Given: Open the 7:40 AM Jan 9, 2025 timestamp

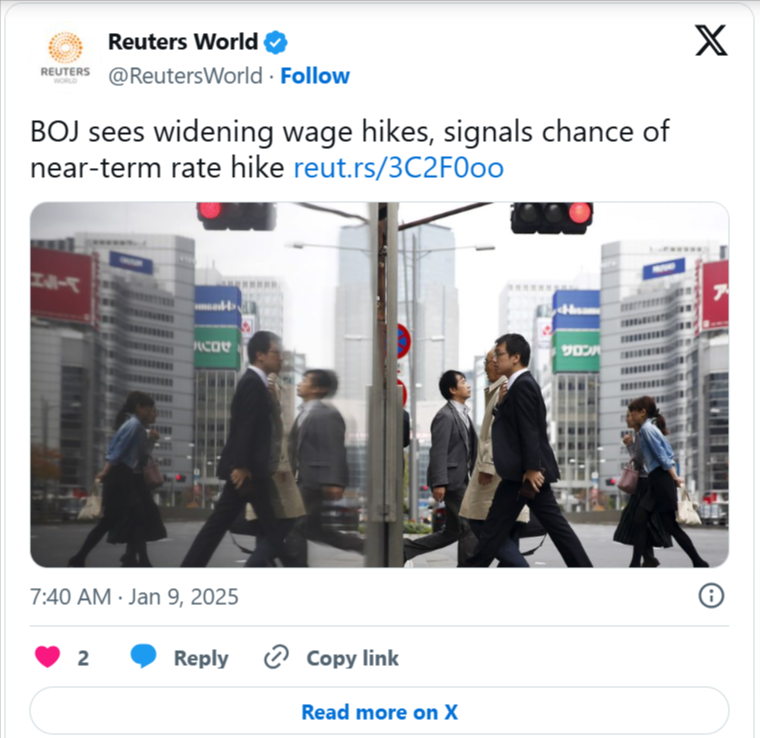Looking at the screenshot, I should tap(134, 597).
